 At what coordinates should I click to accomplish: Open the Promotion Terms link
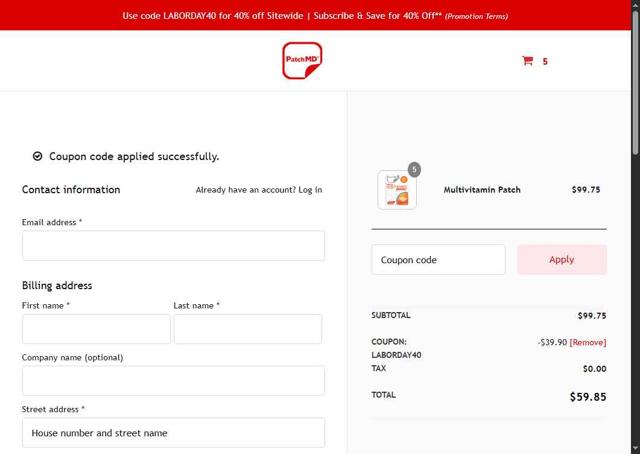[x=476, y=16]
